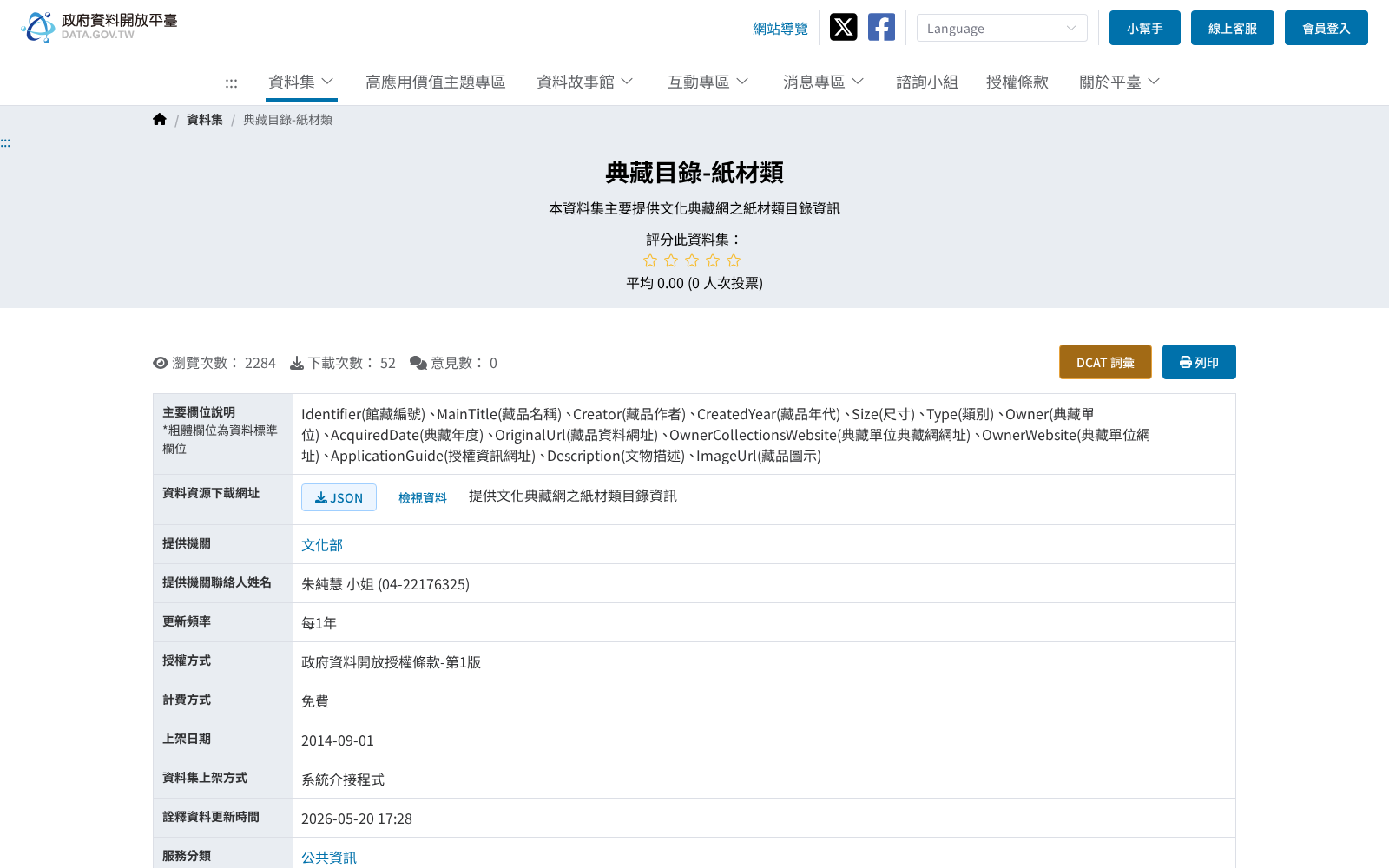1389x868 pixels.
Task: Click the comments icon beside 意見數
Action: [x=418, y=363]
